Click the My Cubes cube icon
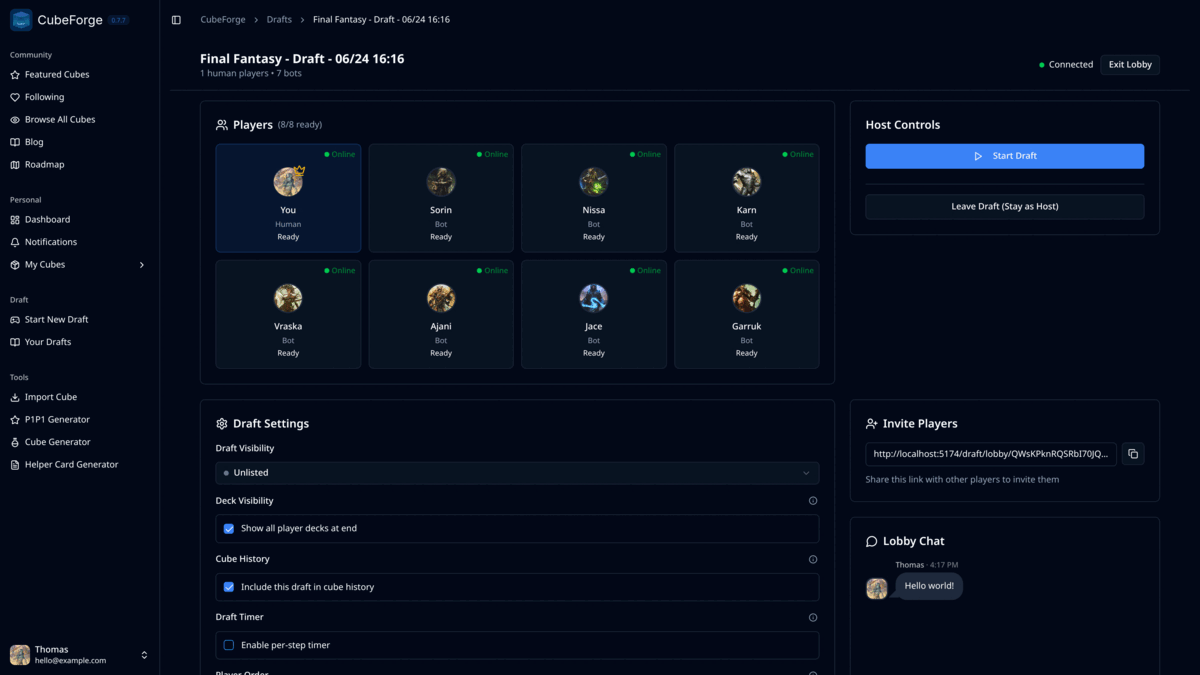This screenshot has height=675, width=1200. [15, 265]
